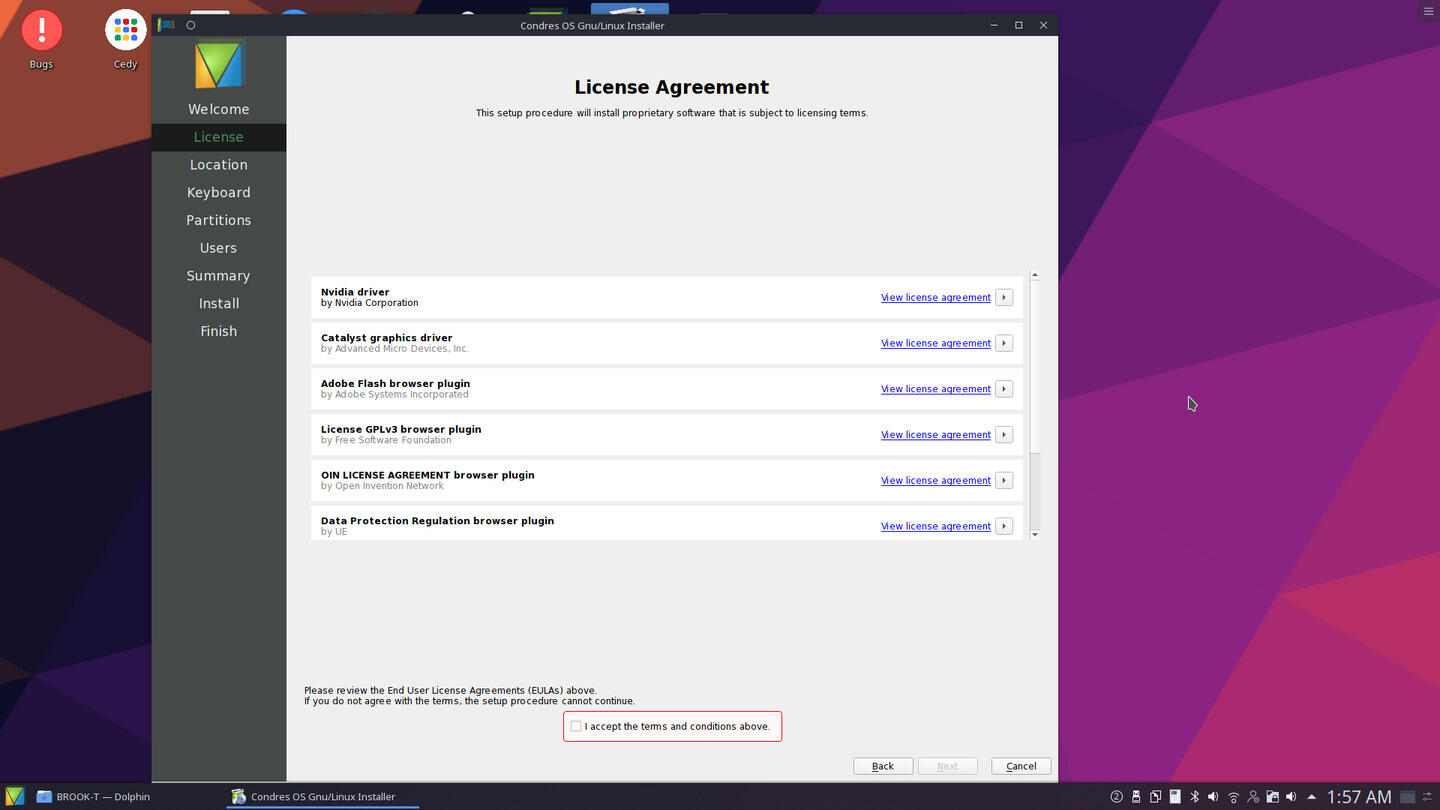Expand Adobe Flash browser plugin license

1004,389
